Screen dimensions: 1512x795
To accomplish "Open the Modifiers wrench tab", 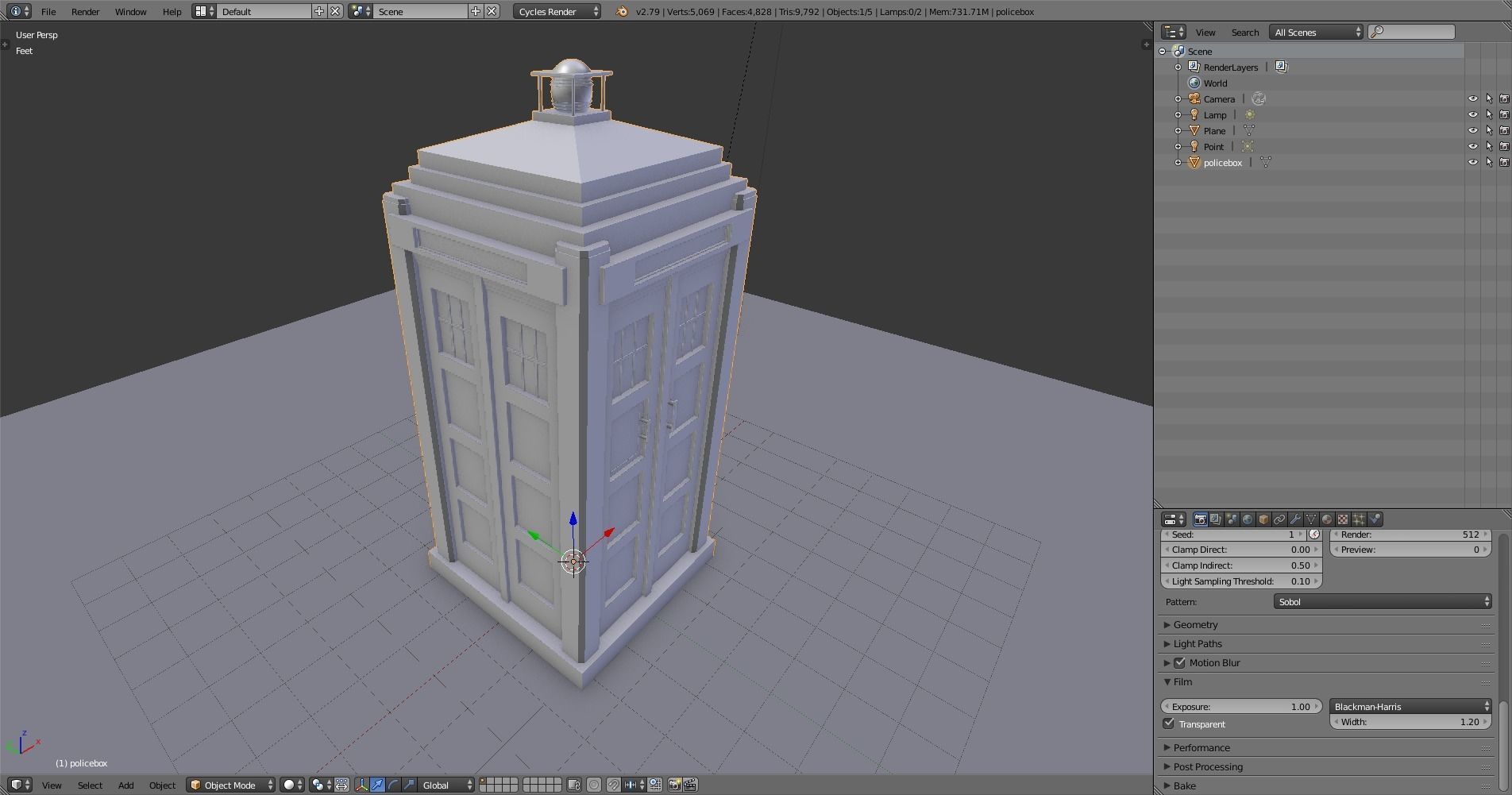I will (1295, 519).
